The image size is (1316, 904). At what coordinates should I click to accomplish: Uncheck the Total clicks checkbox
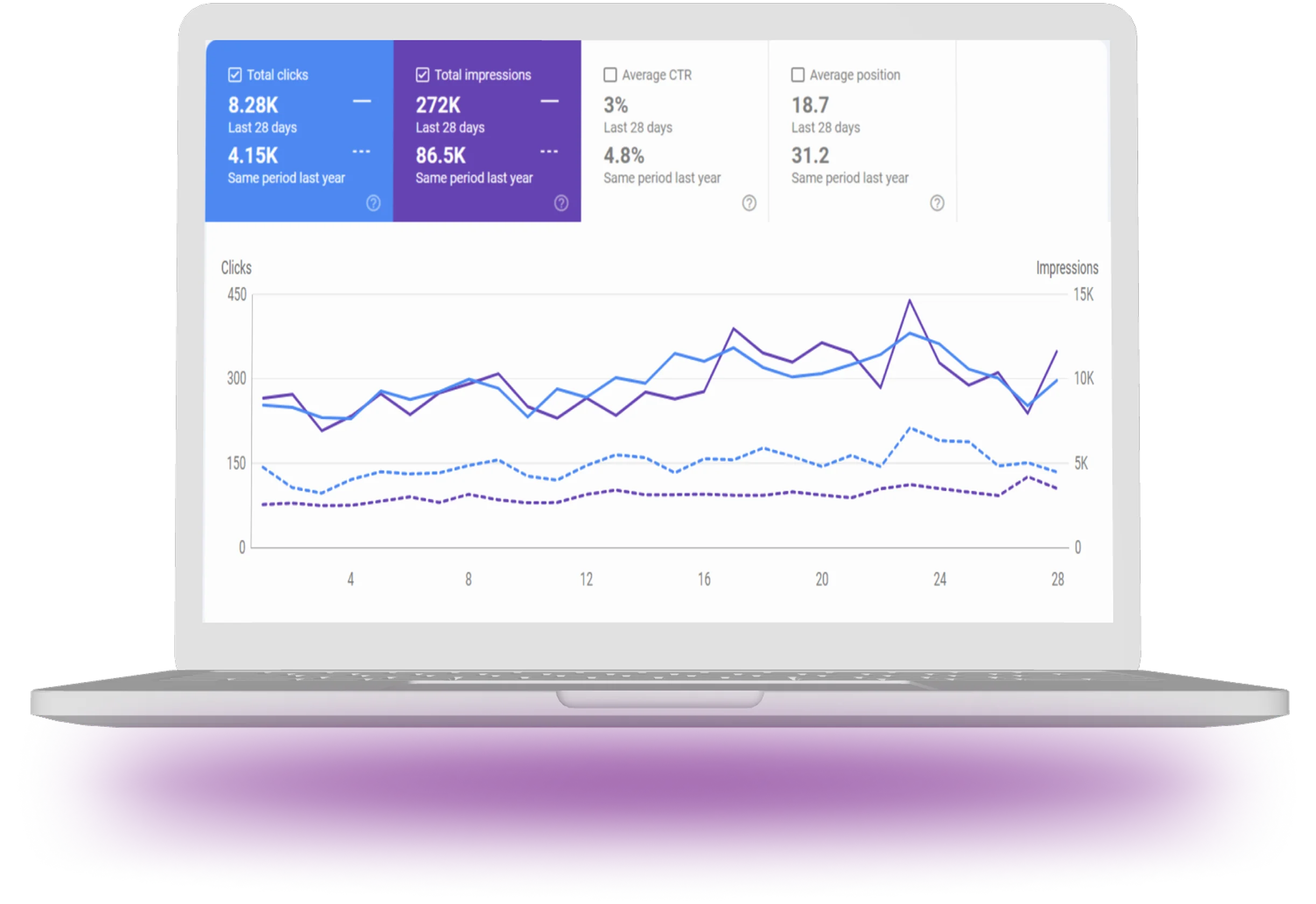[235, 75]
